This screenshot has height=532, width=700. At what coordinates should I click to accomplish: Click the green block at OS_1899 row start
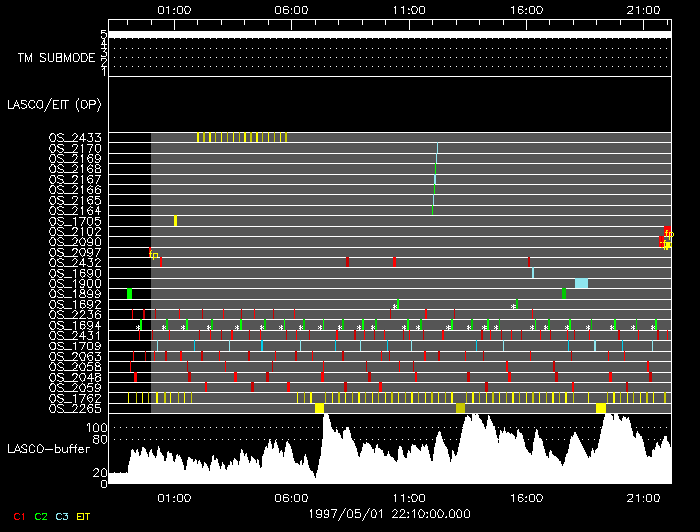click(x=129, y=294)
